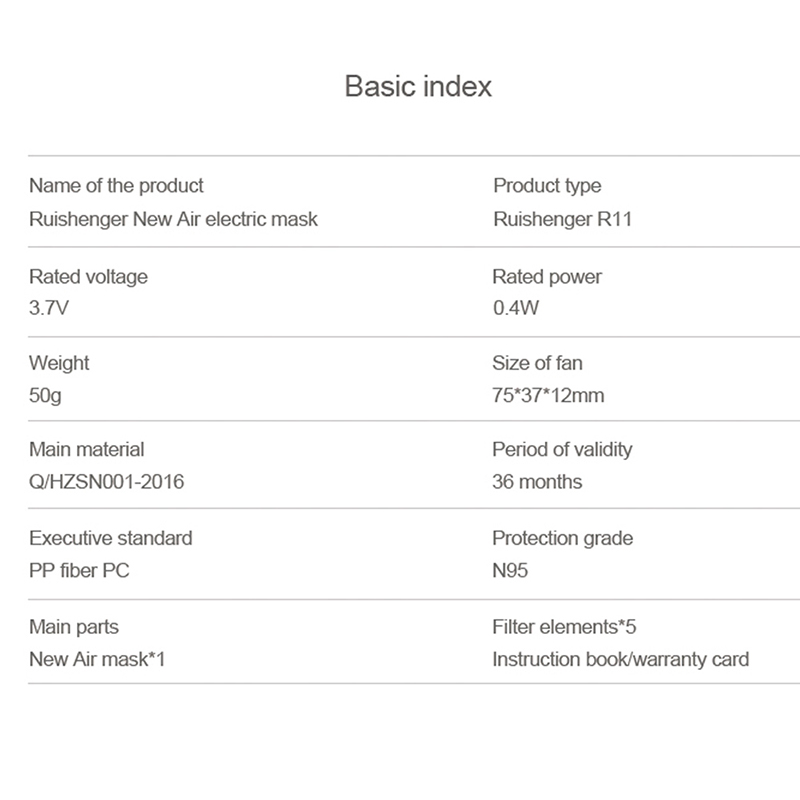Click the 'Rated power' label
The height and width of the screenshot is (800, 800).
(546, 276)
